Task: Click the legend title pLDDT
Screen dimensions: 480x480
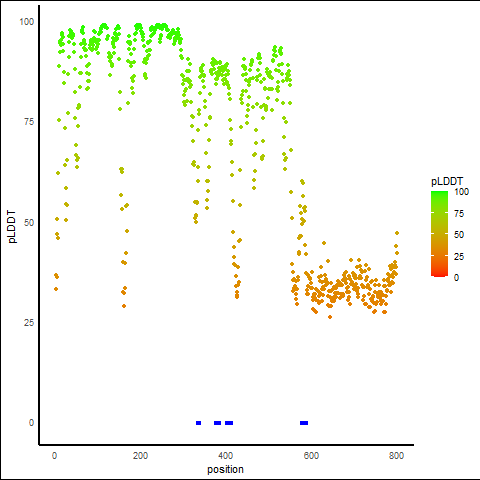Action: click(447, 181)
